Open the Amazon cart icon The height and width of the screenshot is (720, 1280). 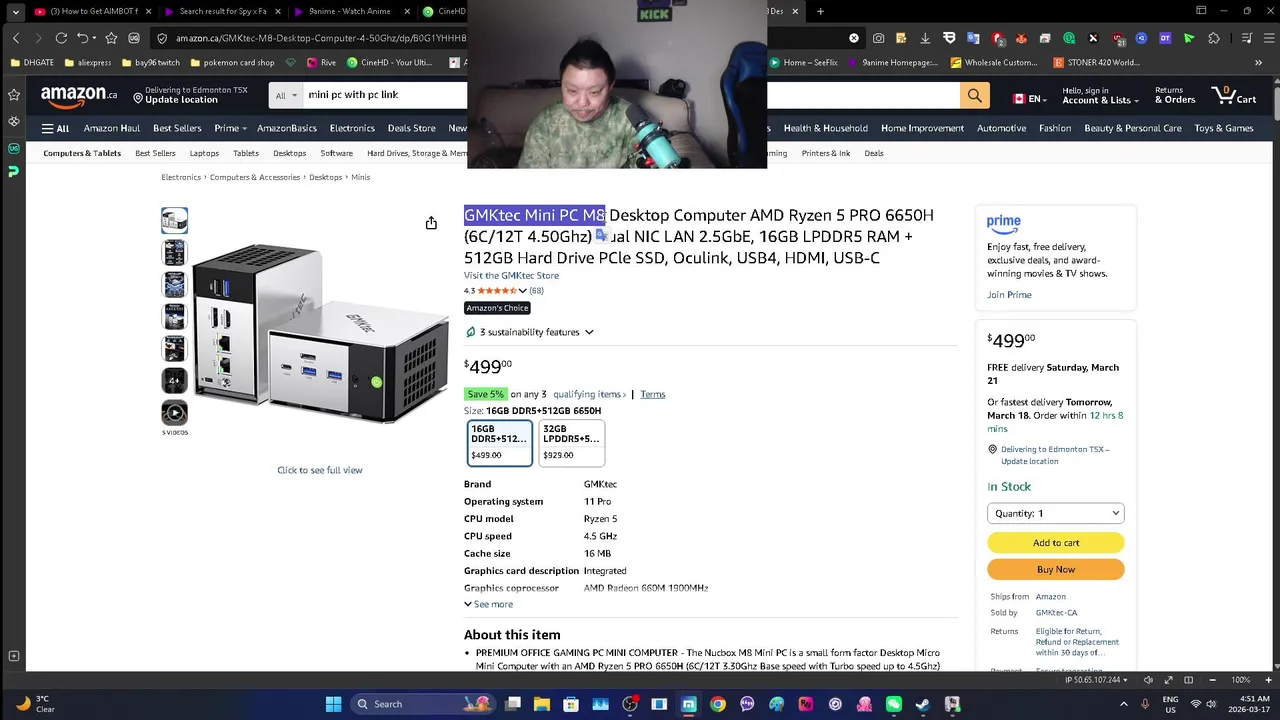pos(1234,95)
